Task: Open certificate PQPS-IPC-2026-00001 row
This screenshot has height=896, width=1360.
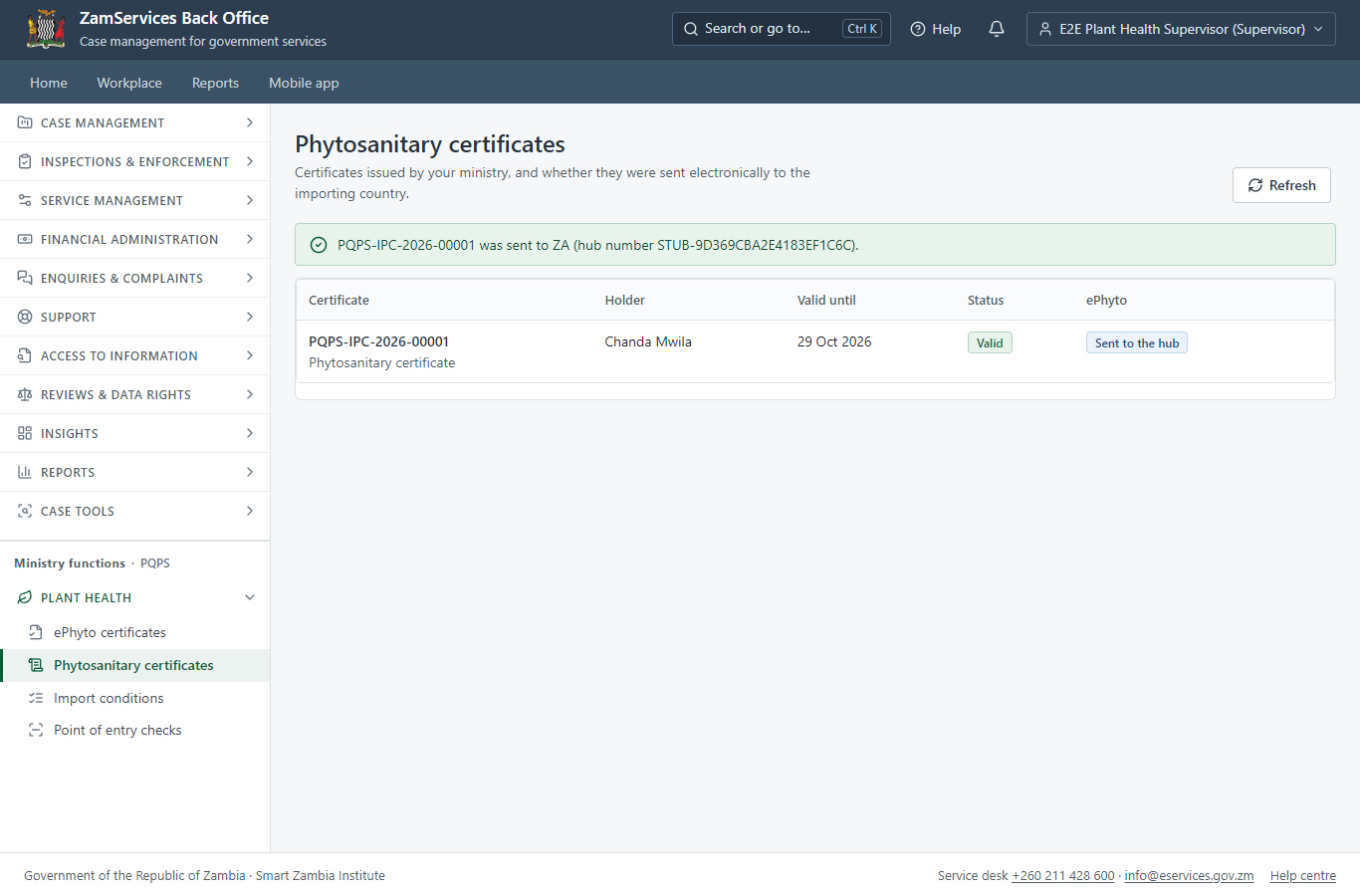Action: pyautogui.click(x=814, y=351)
